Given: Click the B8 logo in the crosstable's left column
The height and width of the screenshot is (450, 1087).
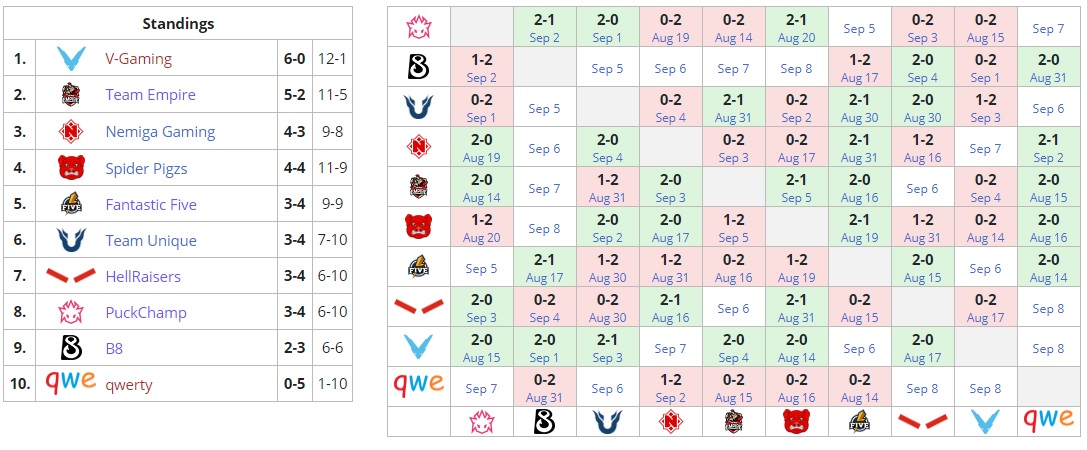Looking at the screenshot, I should point(418,68).
